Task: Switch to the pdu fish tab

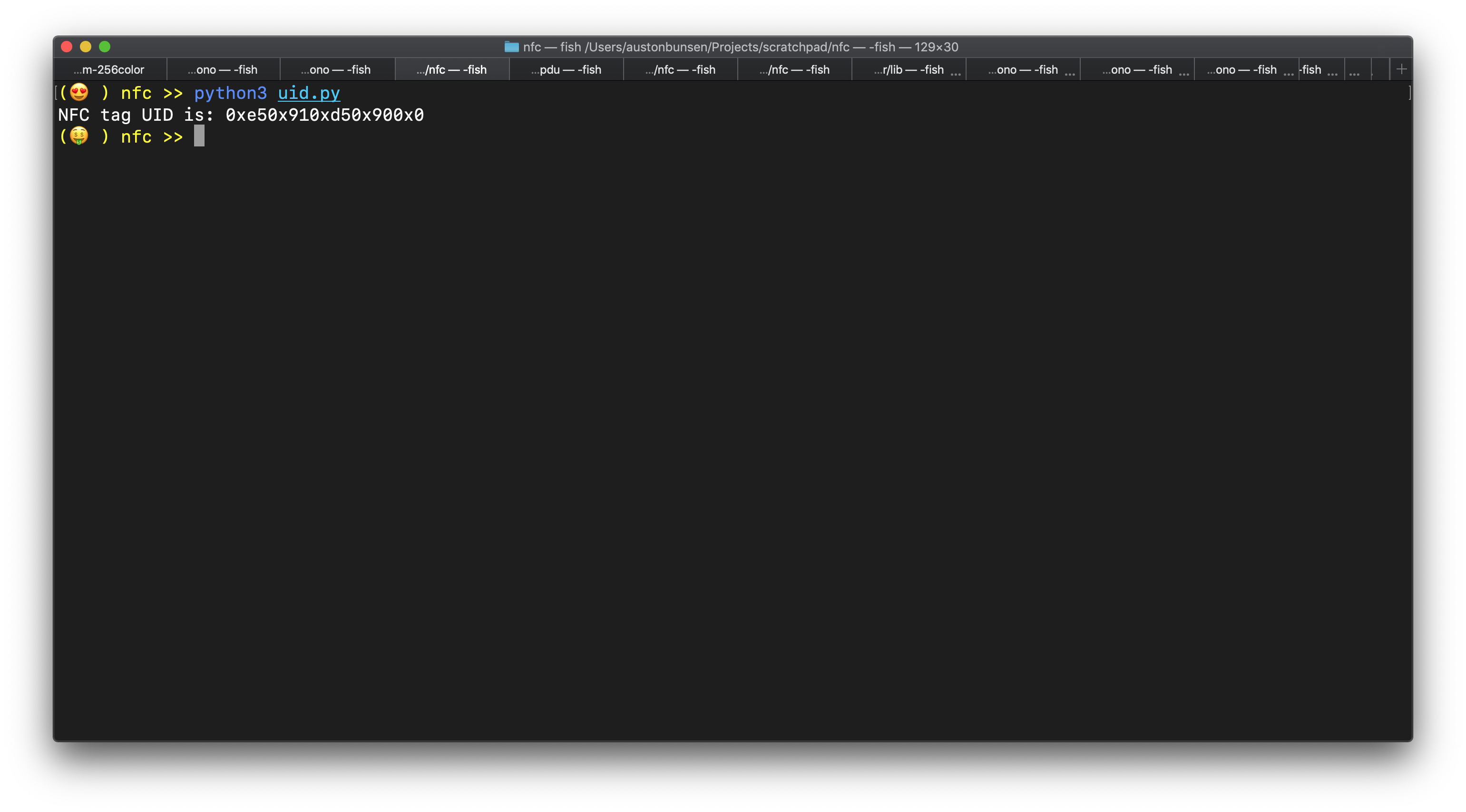Action: pos(566,69)
